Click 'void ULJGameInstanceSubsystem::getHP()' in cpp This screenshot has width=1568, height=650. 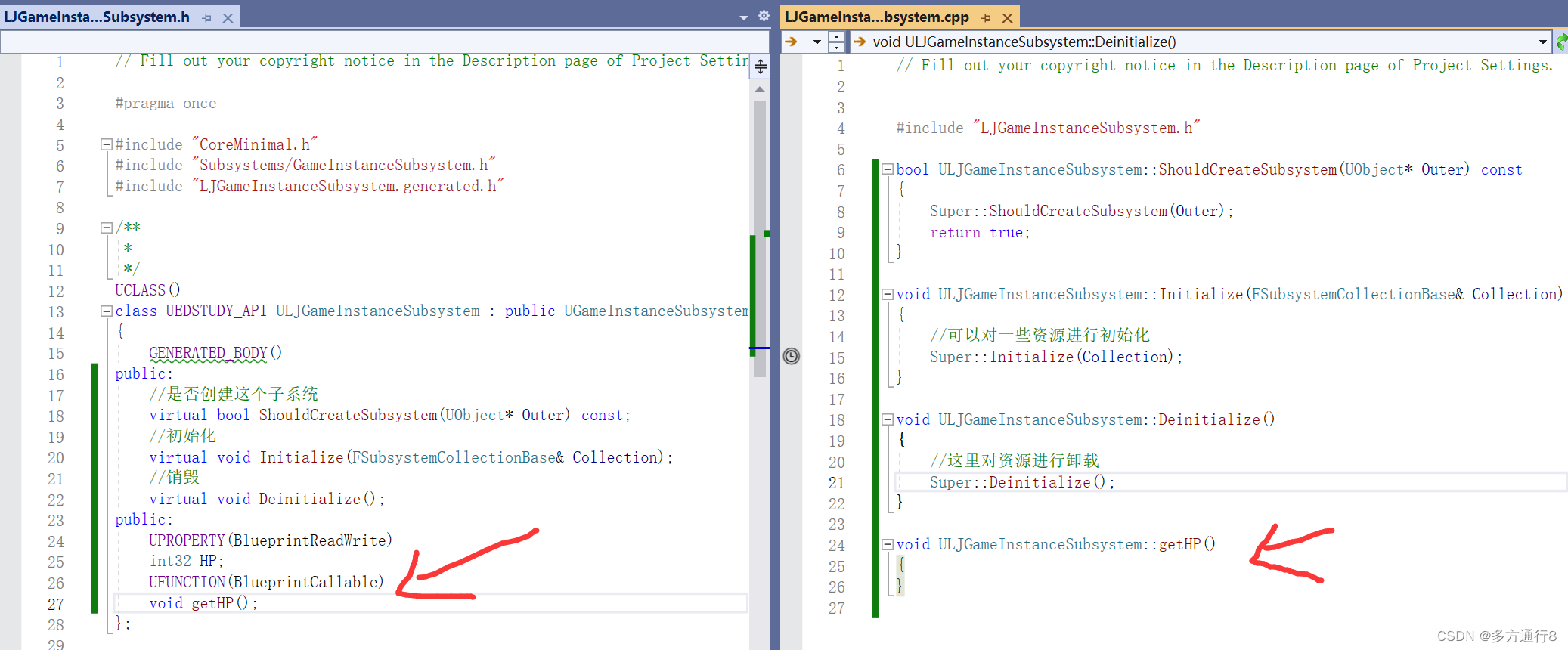coord(1055,544)
